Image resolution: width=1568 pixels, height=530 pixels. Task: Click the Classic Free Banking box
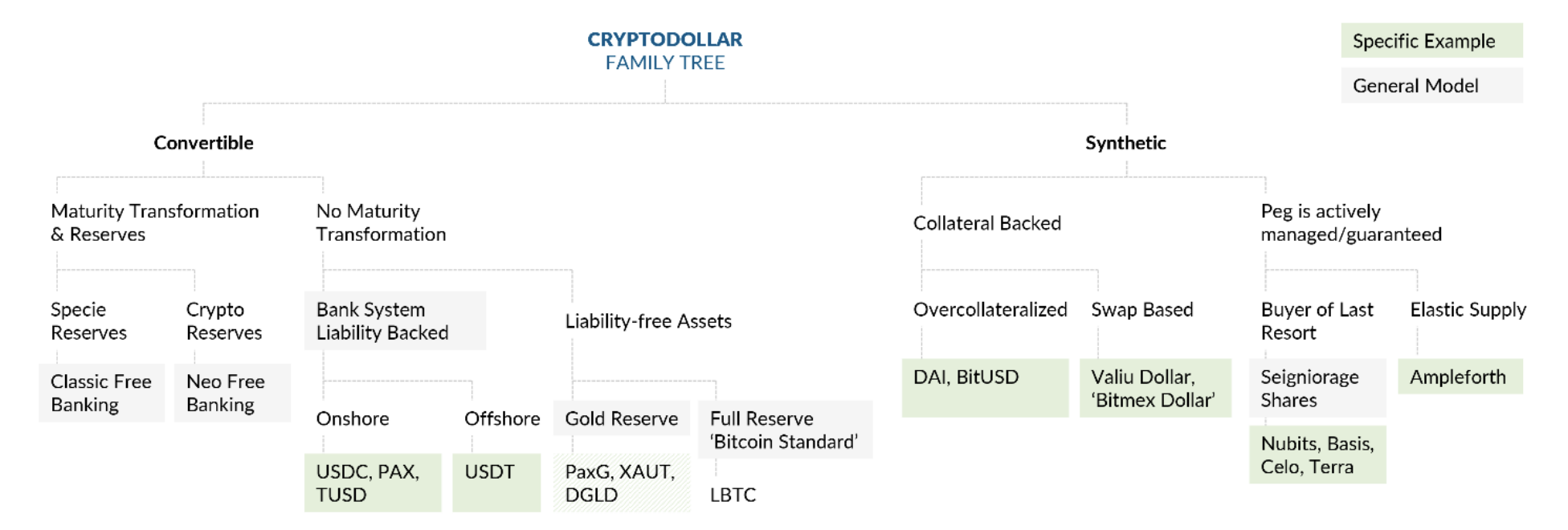(x=101, y=393)
